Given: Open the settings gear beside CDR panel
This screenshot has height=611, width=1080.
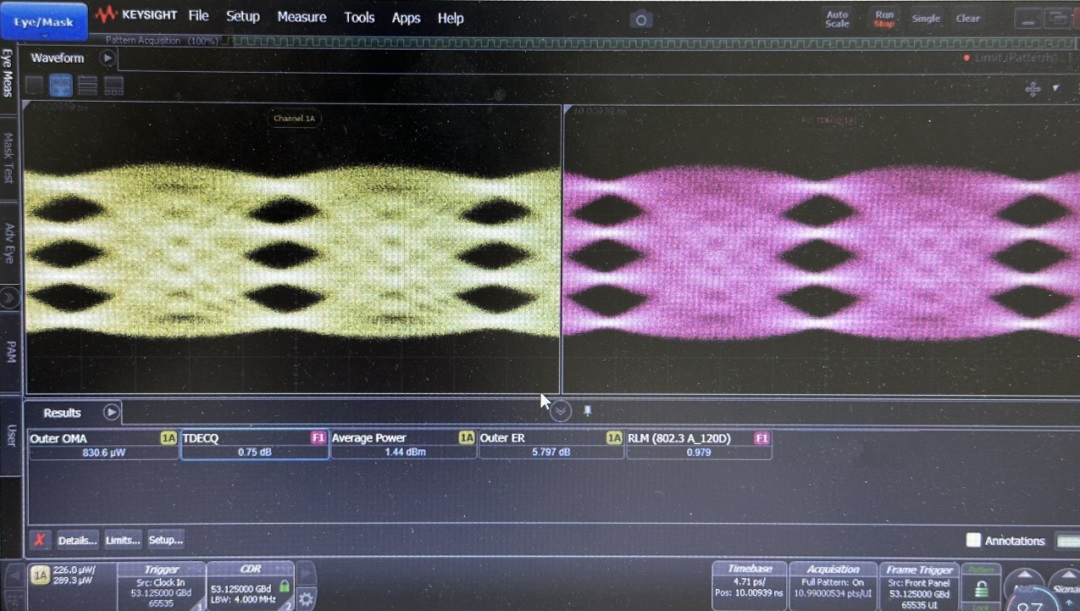Looking at the screenshot, I should click(306, 599).
